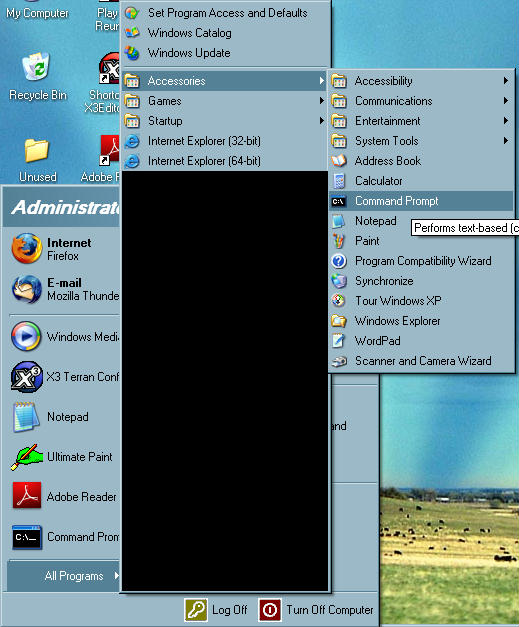Click Set Program Access and Defaults icon
The height and width of the screenshot is (627, 519).
pos(132,13)
